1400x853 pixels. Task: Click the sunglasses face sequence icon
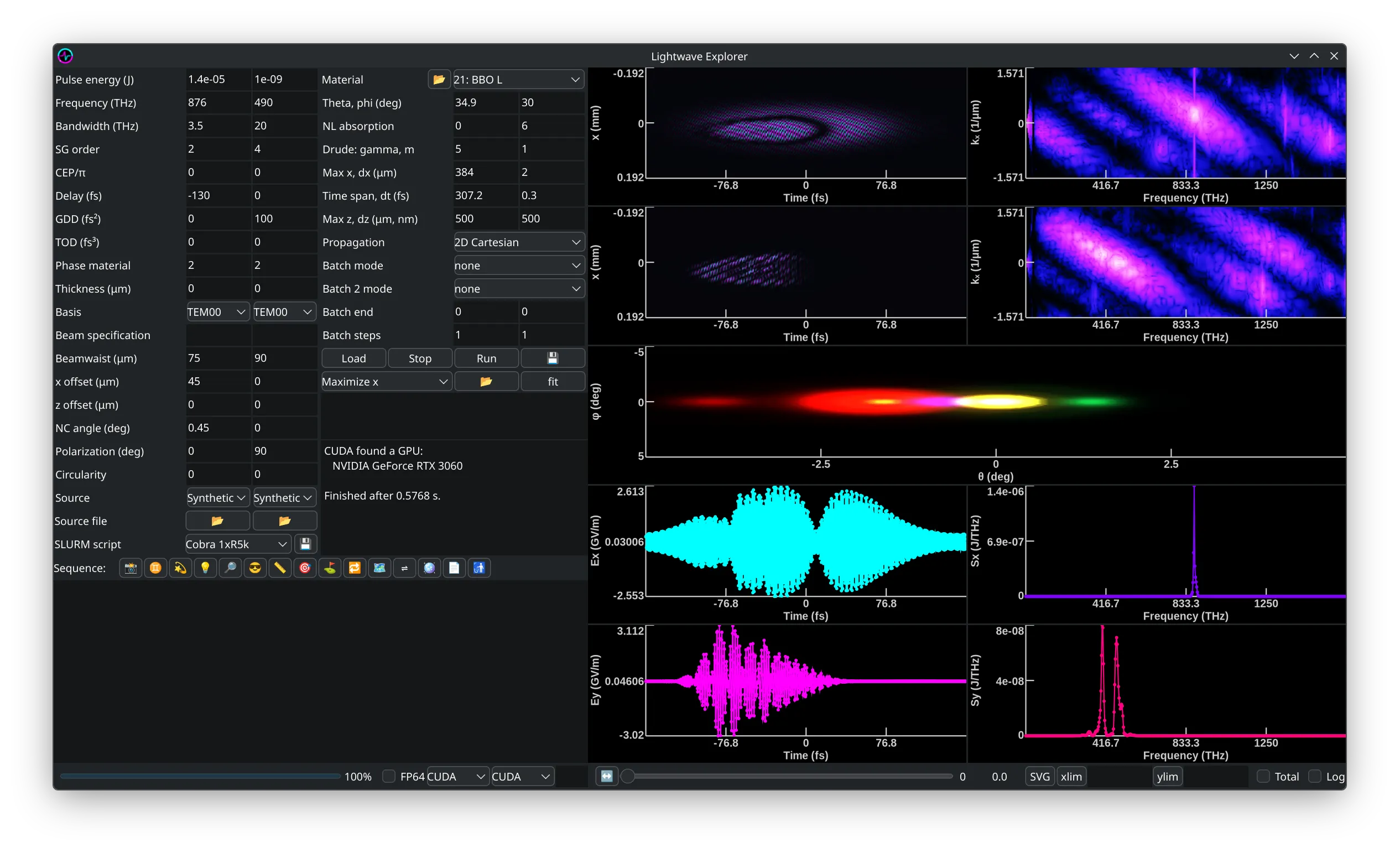pyautogui.click(x=255, y=568)
